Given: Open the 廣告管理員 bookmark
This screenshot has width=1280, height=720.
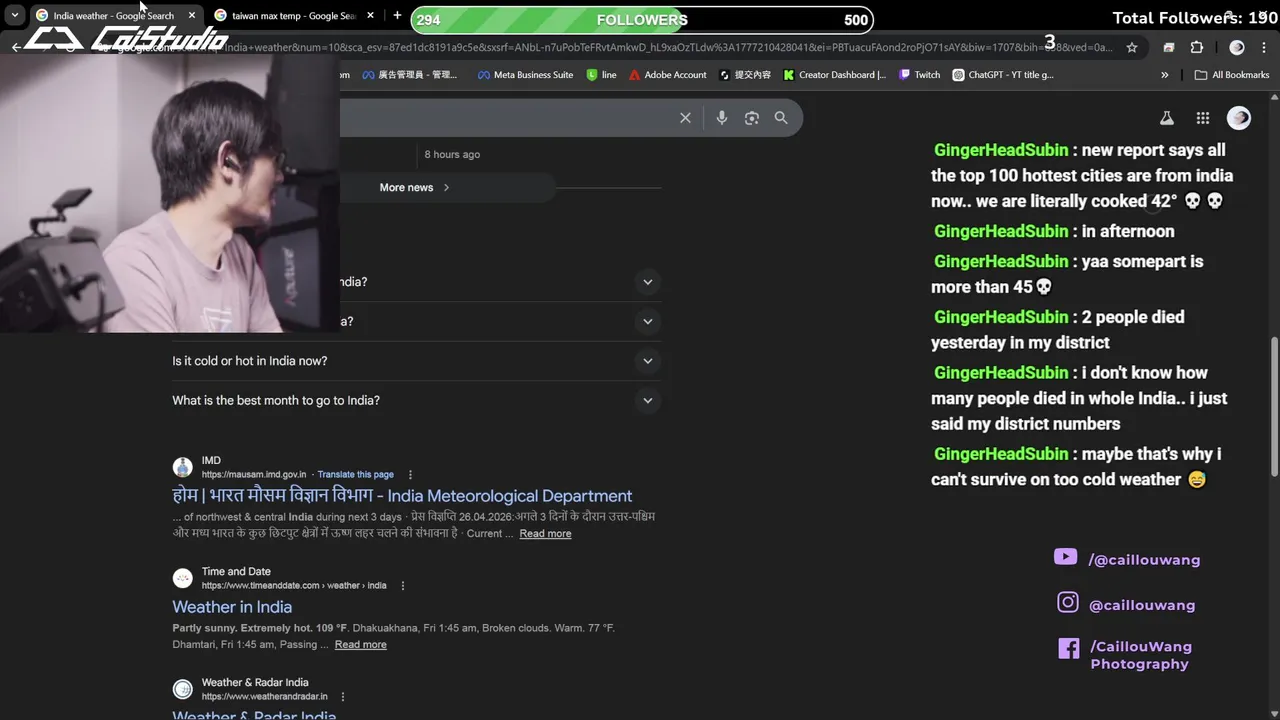Looking at the screenshot, I should pyautogui.click(x=409, y=75).
